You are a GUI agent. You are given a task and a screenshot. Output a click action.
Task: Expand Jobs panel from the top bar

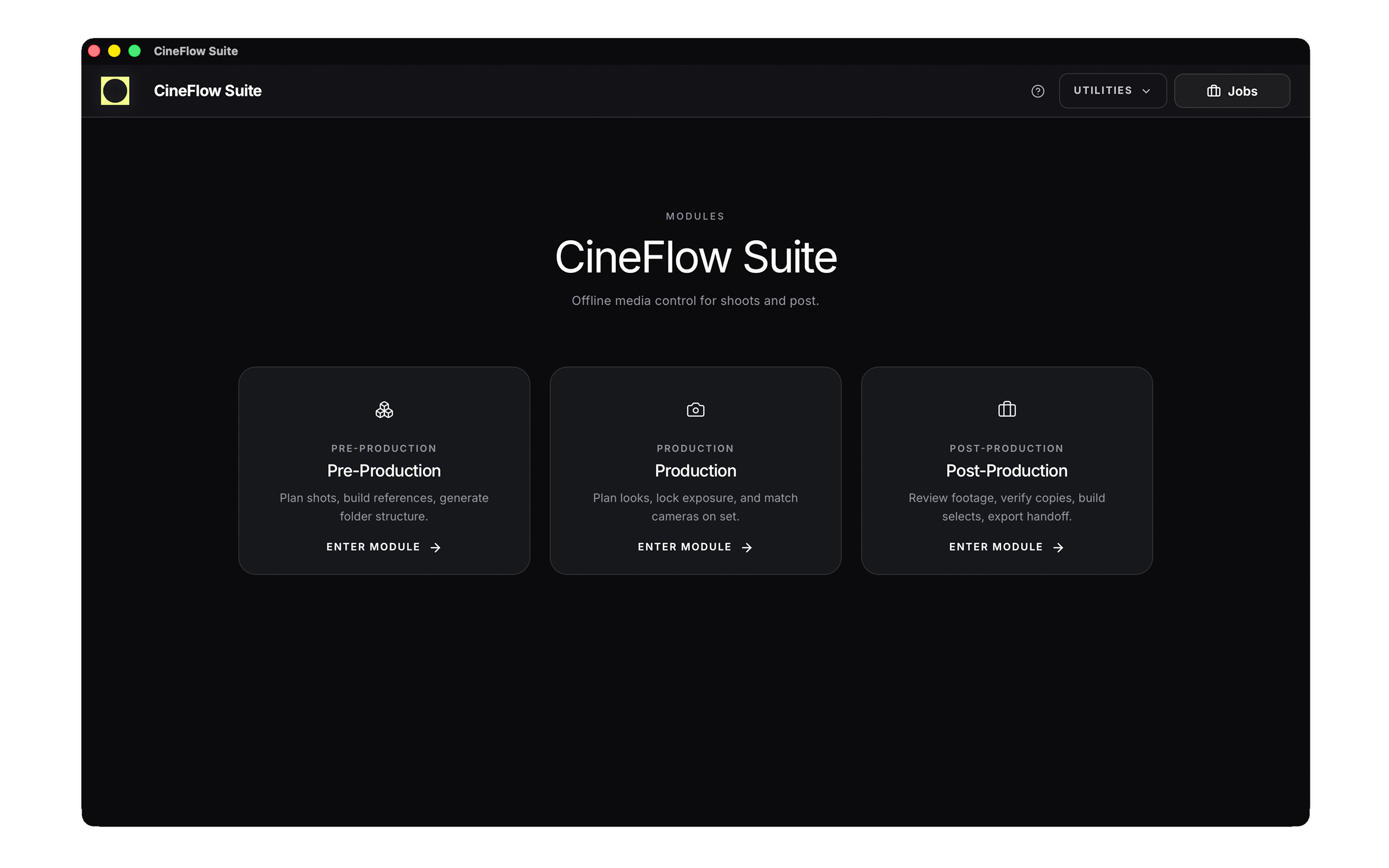click(x=1232, y=90)
